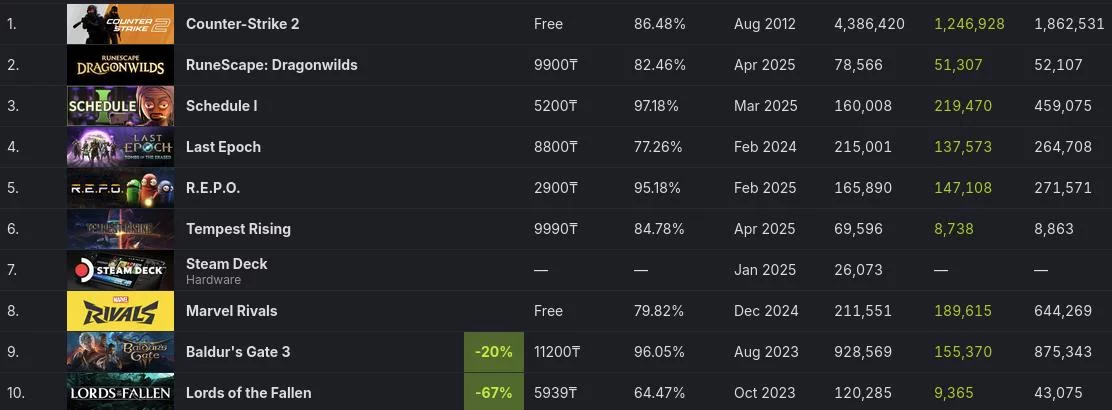Image resolution: width=1112 pixels, height=410 pixels.
Task: Open the Counter-Strike 2 game thumbnail
Action: (121, 24)
